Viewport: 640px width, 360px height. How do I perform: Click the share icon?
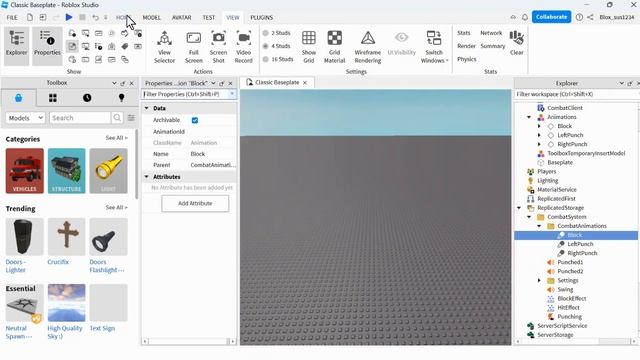tap(590, 17)
